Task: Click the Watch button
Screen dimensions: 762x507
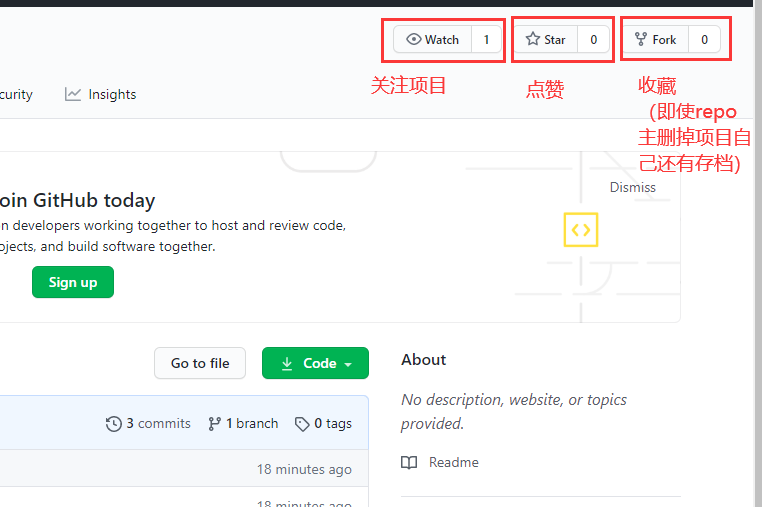Action: coord(433,39)
